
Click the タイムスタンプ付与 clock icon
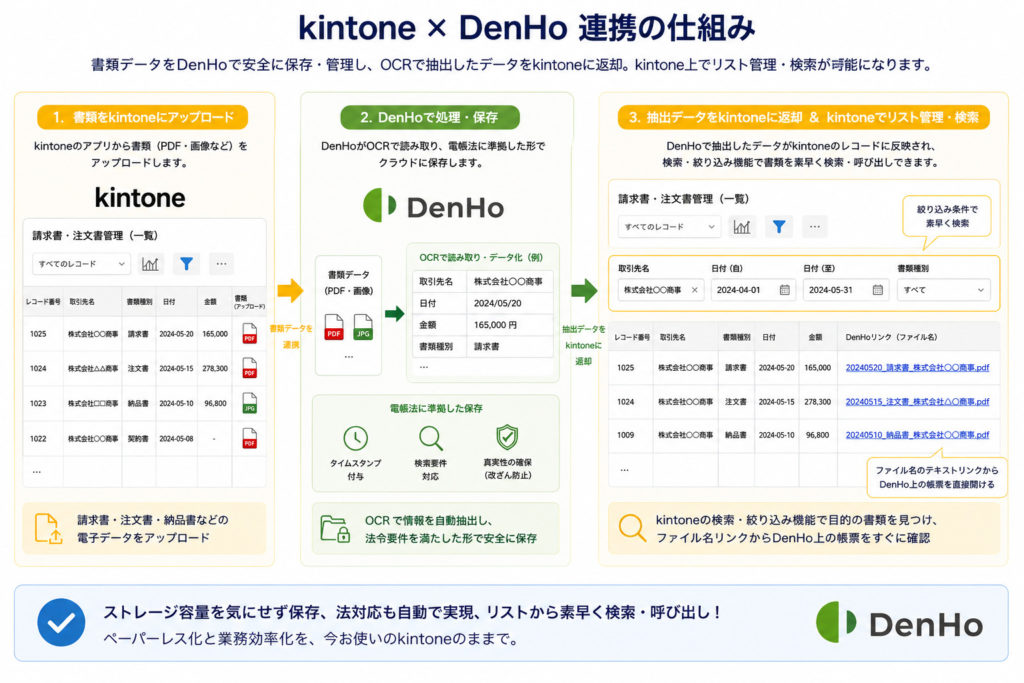(355, 438)
